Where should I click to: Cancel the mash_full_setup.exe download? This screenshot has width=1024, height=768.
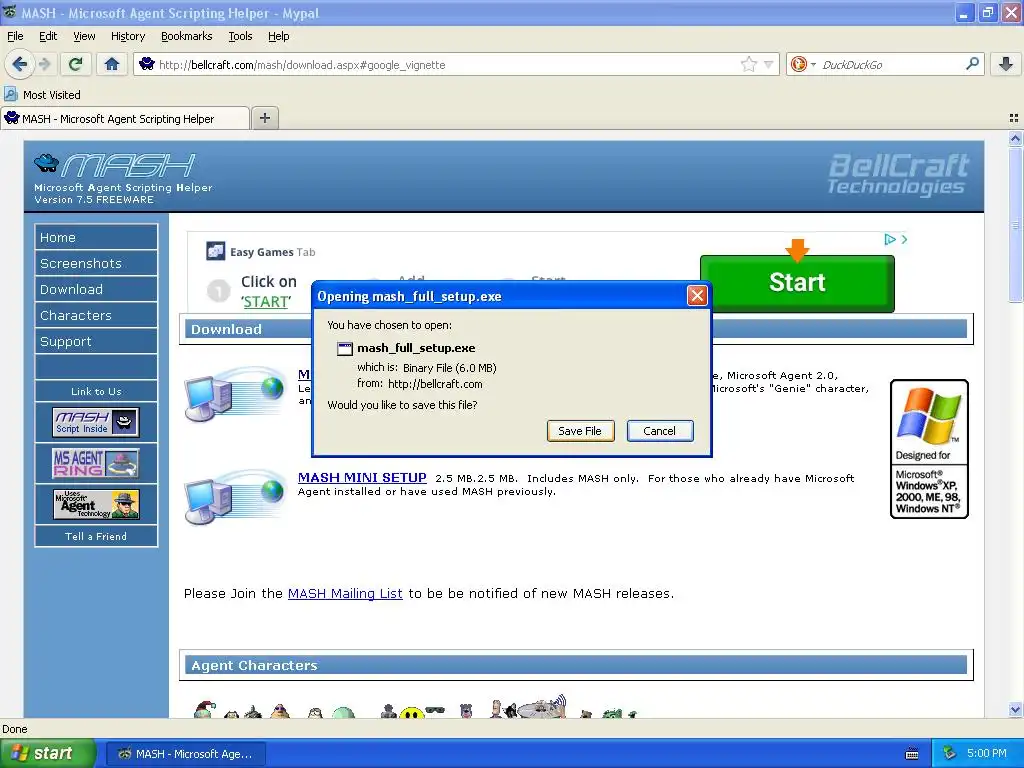coord(660,431)
